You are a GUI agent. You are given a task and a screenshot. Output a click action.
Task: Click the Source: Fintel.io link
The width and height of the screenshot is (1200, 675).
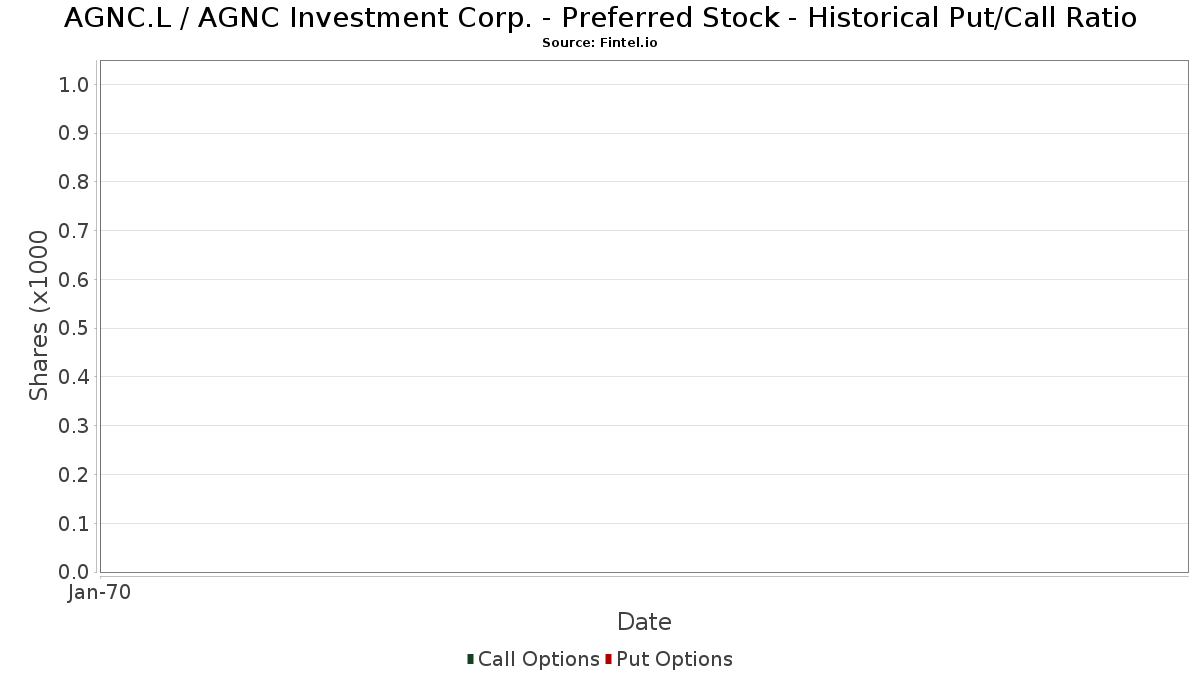point(599,43)
